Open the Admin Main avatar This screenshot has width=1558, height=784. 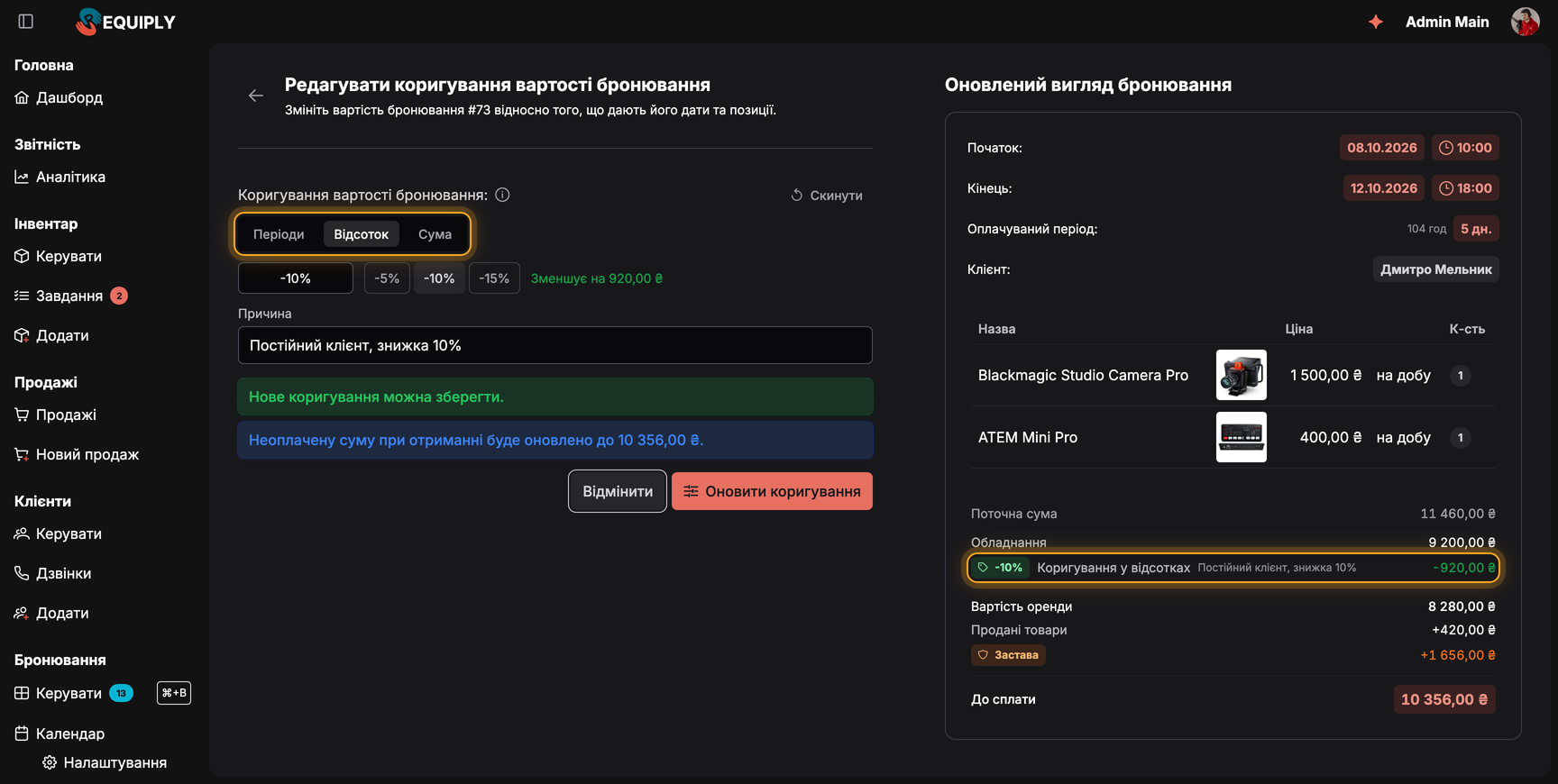click(1526, 22)
